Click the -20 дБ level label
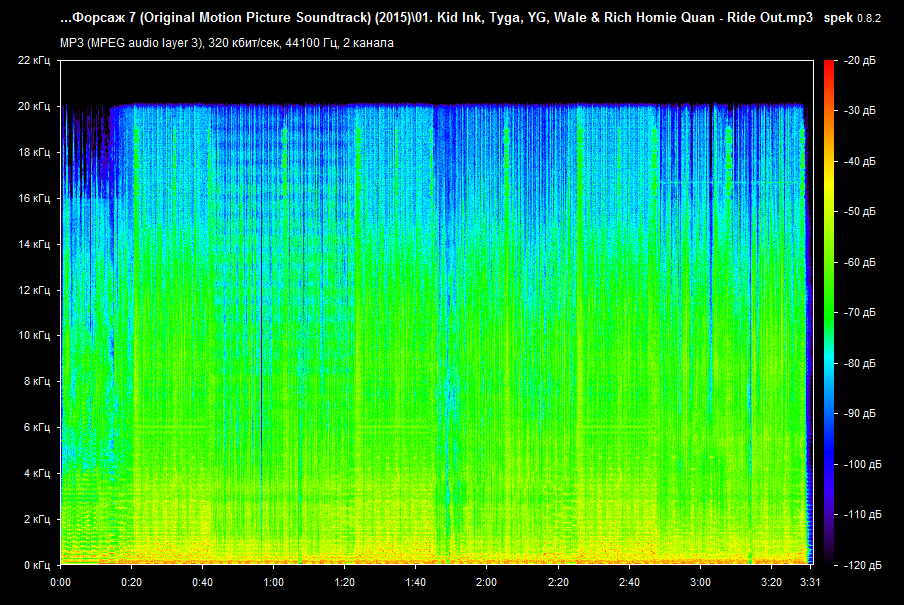The width and height of the screenshot is (904, 605). pyautogui.click(x=859, y=60)
